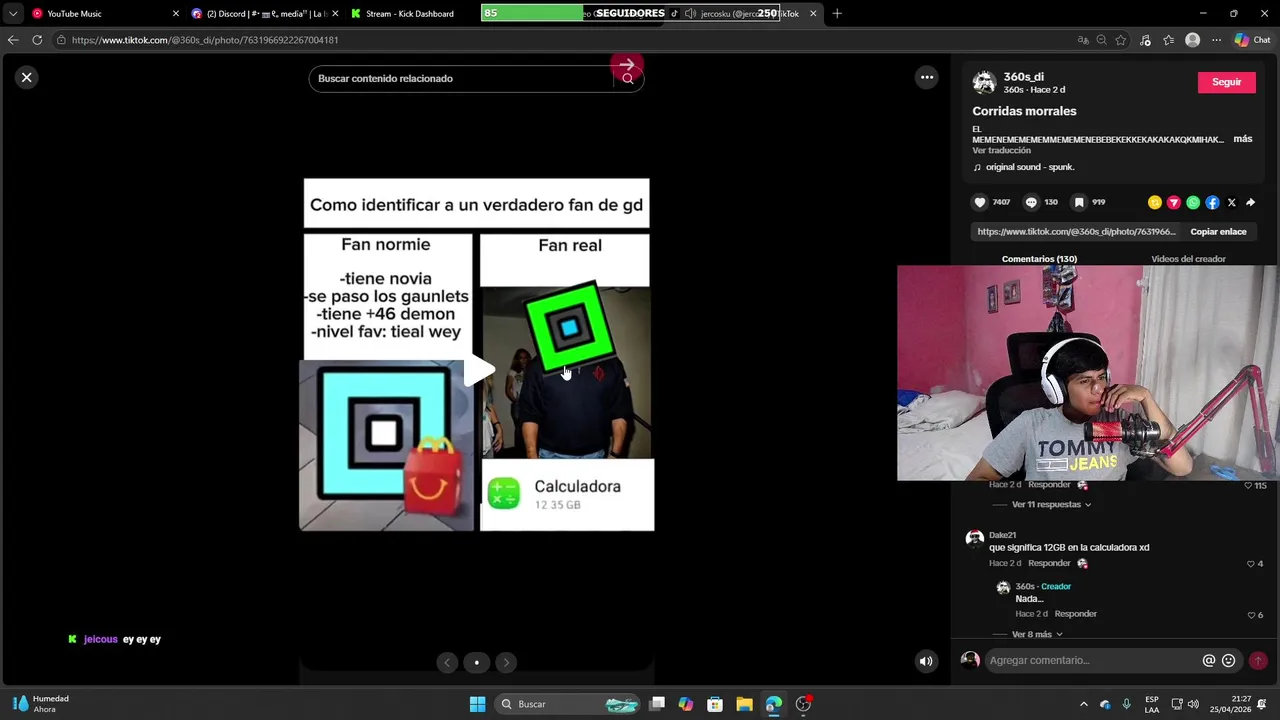Open the favorites list icon
Image resolution: width=1280 pixels, height=720 pixels.
[x=1168, y=40]
